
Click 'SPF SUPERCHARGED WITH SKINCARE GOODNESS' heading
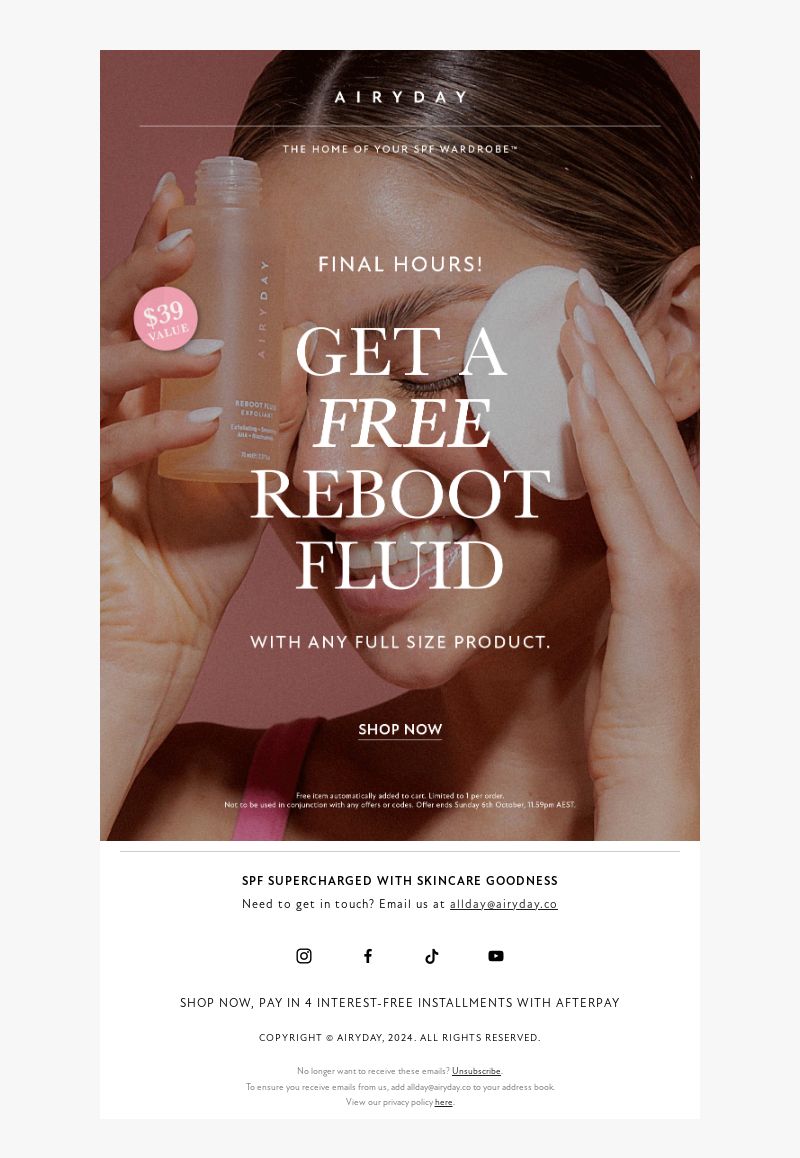click(400, 880)
